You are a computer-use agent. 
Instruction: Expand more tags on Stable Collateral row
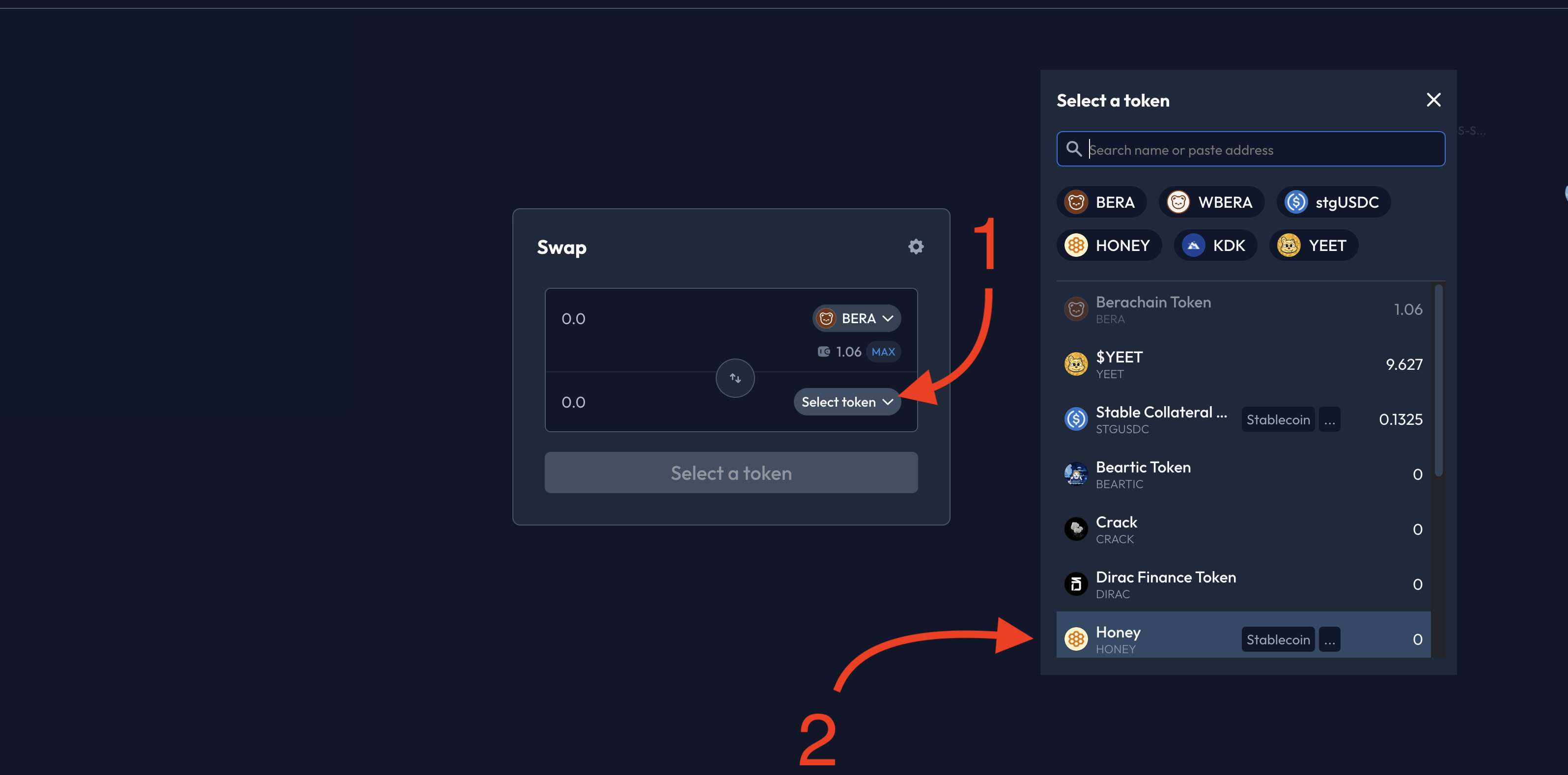coord(1329,419)
